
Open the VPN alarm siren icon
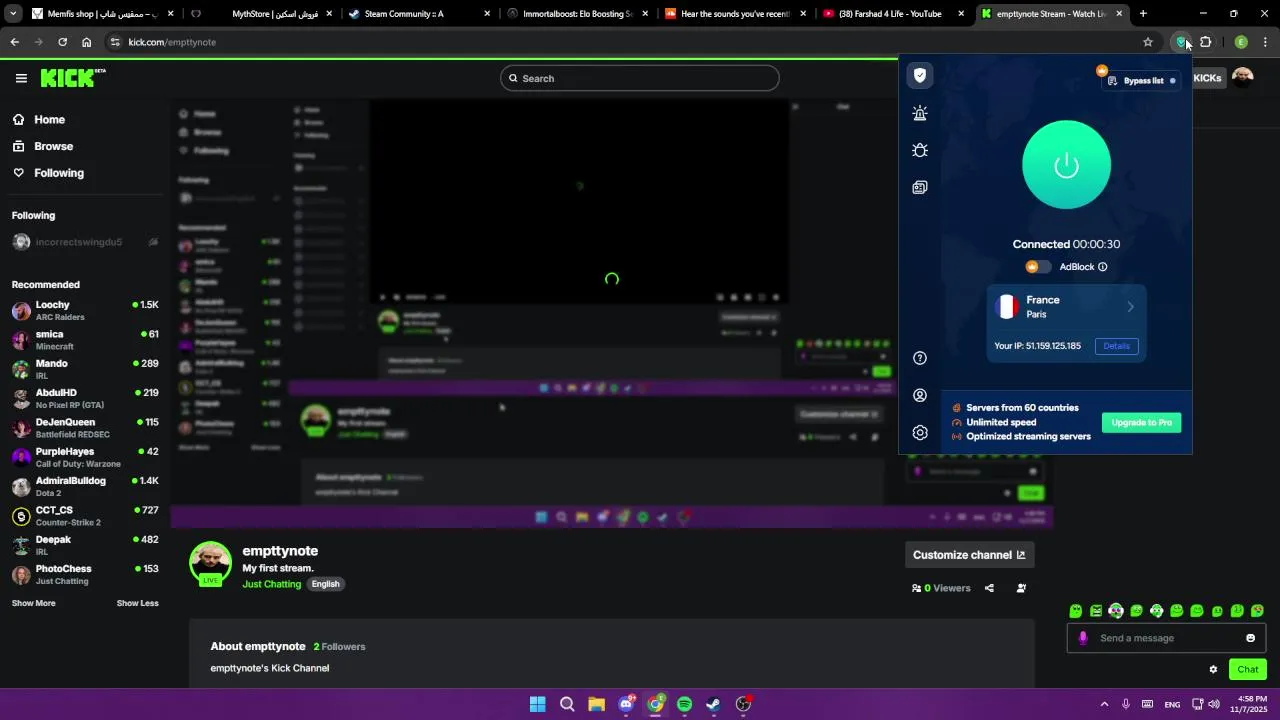point(920,113)
